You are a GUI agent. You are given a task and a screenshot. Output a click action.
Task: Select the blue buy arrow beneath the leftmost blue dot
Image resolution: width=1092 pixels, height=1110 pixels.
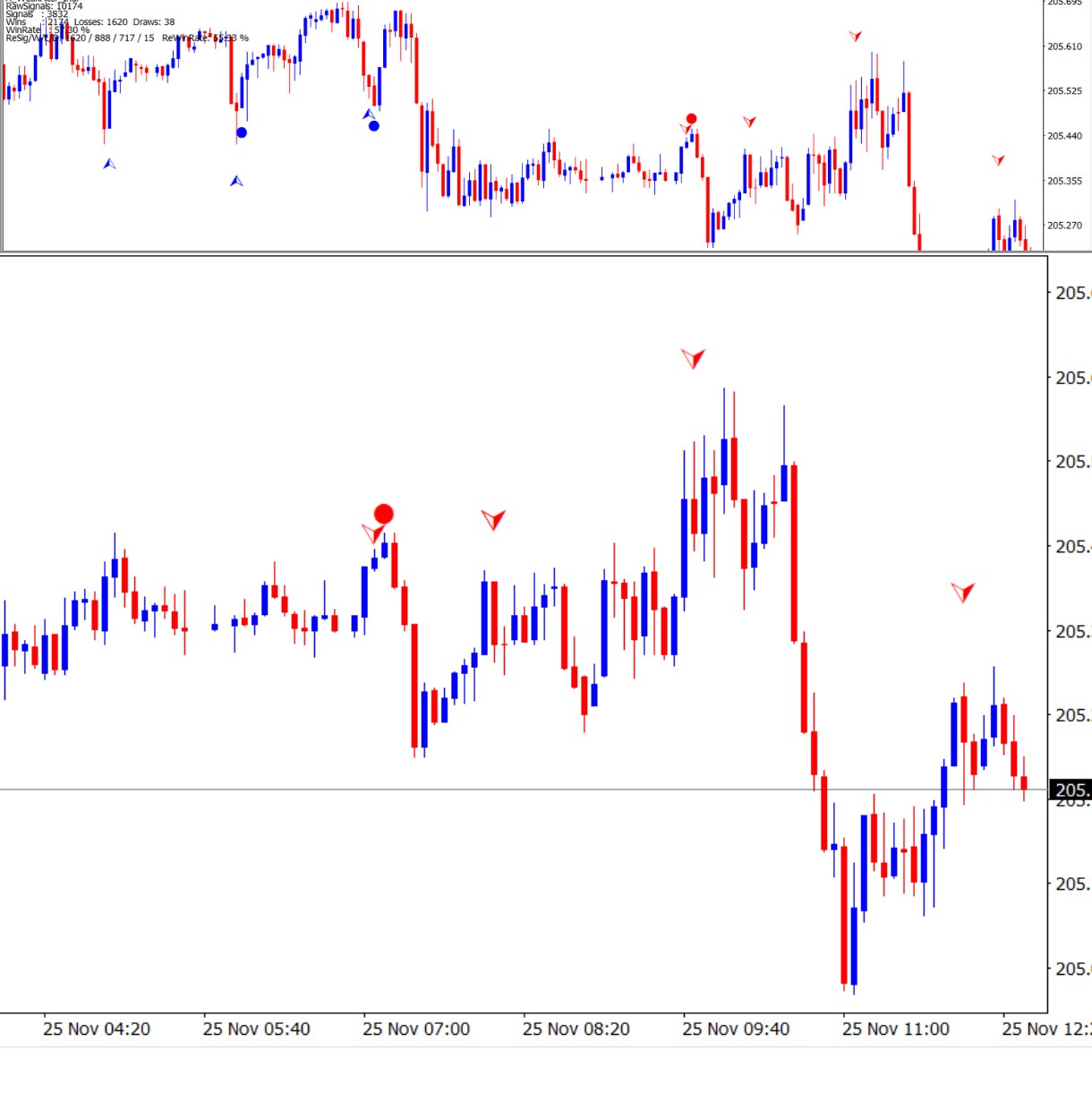(x=236, y=181)
